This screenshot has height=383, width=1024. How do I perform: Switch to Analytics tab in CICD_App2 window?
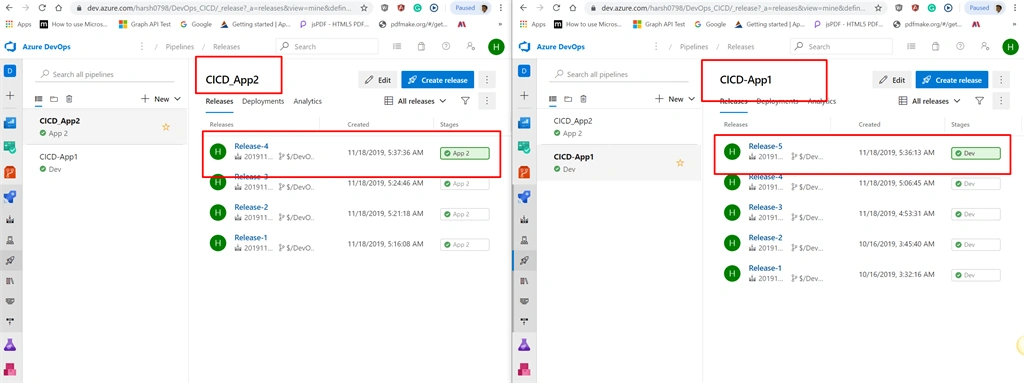[308, 101]
